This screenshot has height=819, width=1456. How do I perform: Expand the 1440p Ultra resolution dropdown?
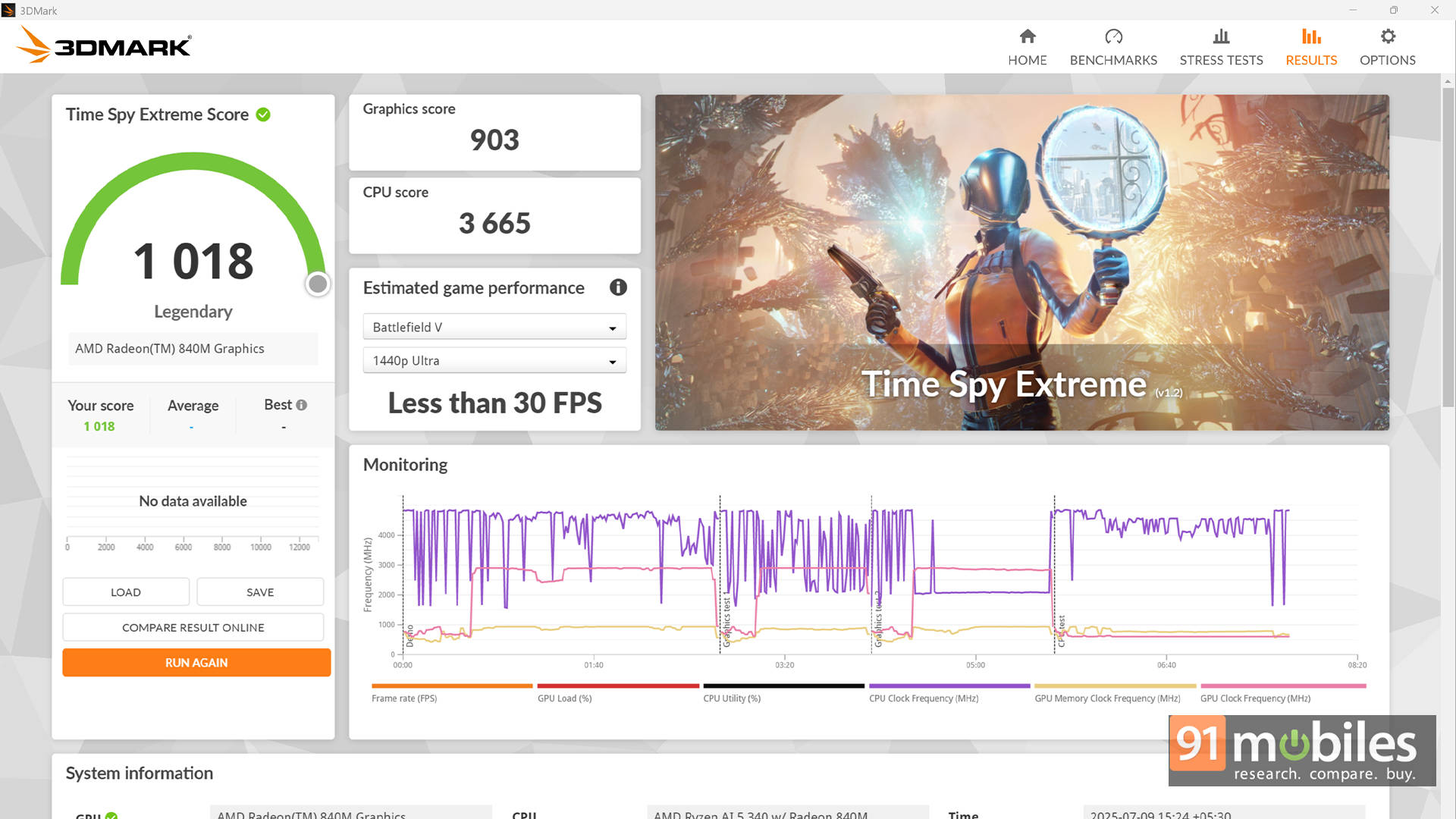tap(494, 361)
